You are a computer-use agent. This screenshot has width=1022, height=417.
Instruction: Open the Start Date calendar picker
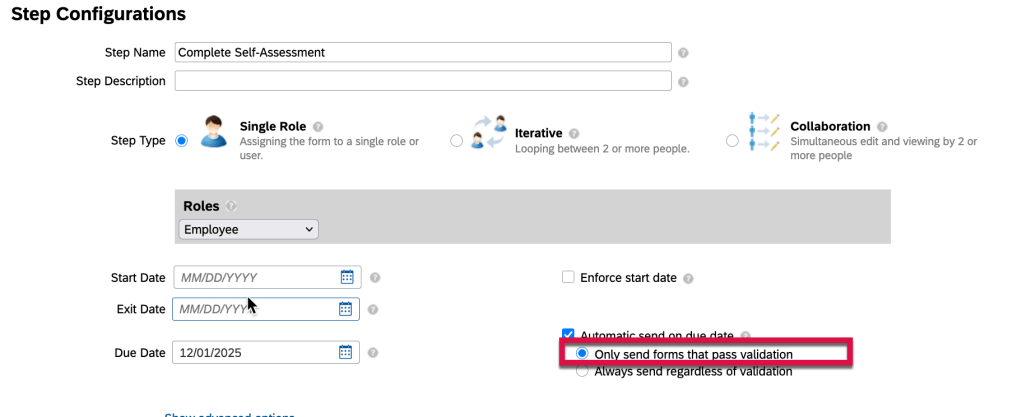346,277
